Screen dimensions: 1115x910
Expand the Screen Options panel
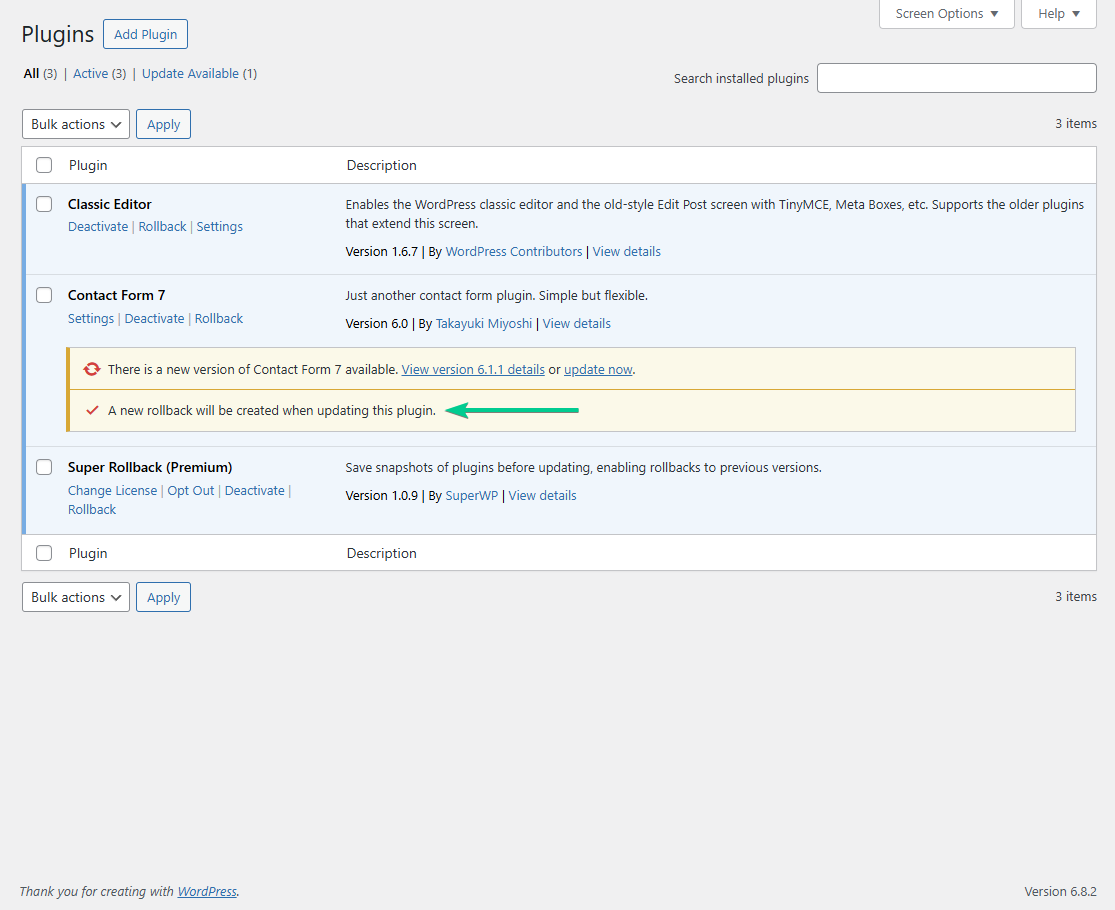coord(946,14)
